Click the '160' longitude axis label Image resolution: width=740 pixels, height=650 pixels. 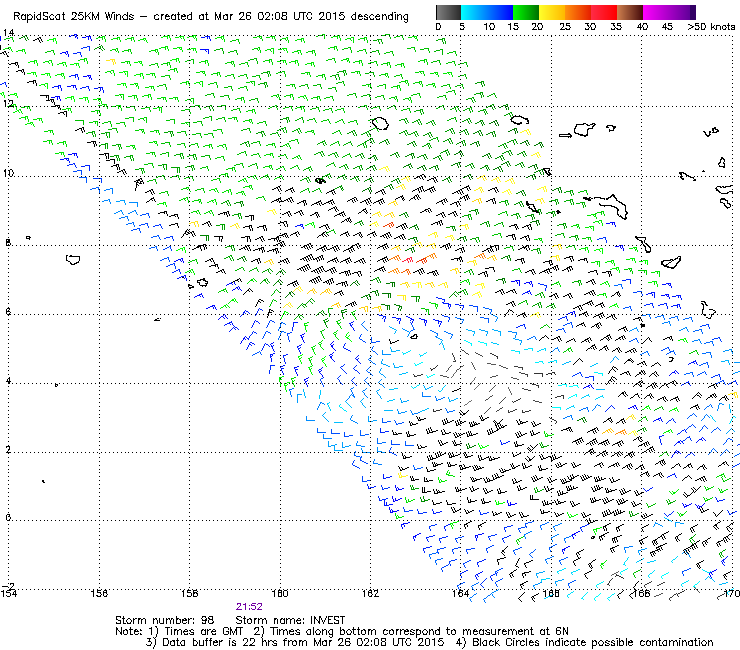280,593
